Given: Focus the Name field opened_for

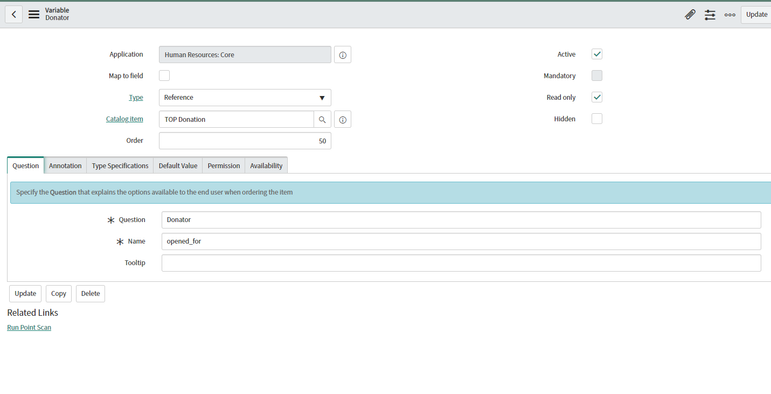Looking at the screenshot, I should click(x=461, y=242).
